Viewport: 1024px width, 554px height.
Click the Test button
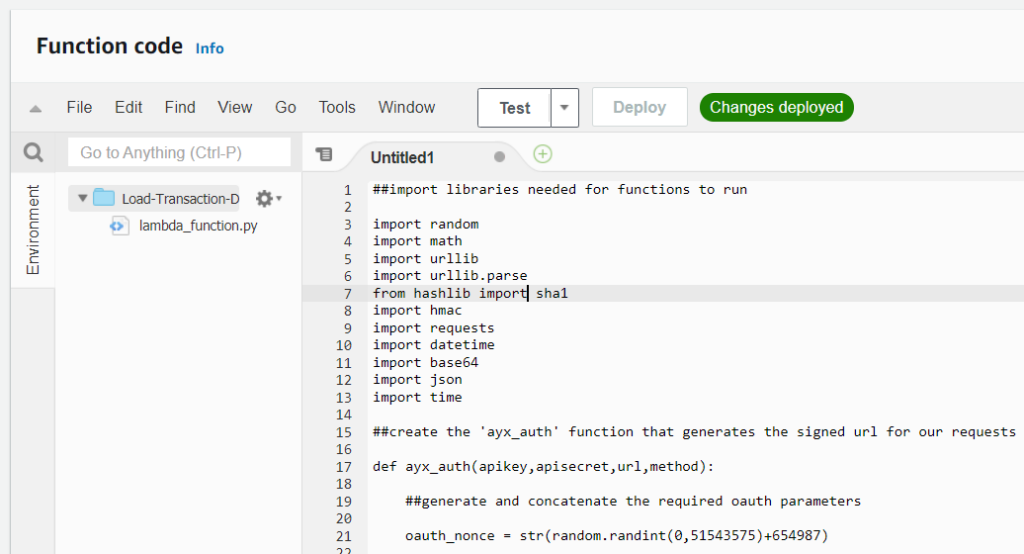[x=515, y=108]
